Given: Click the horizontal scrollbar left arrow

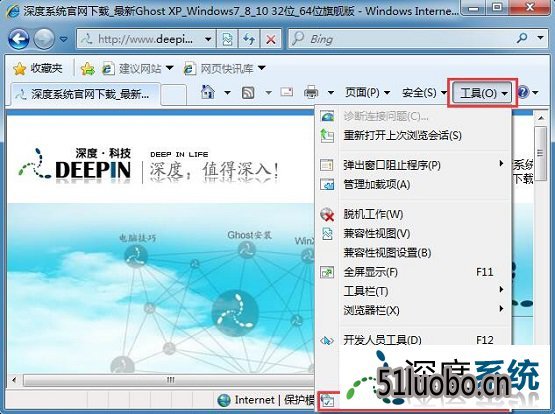Looking at the screenshot, I should (x=14, y=380).
